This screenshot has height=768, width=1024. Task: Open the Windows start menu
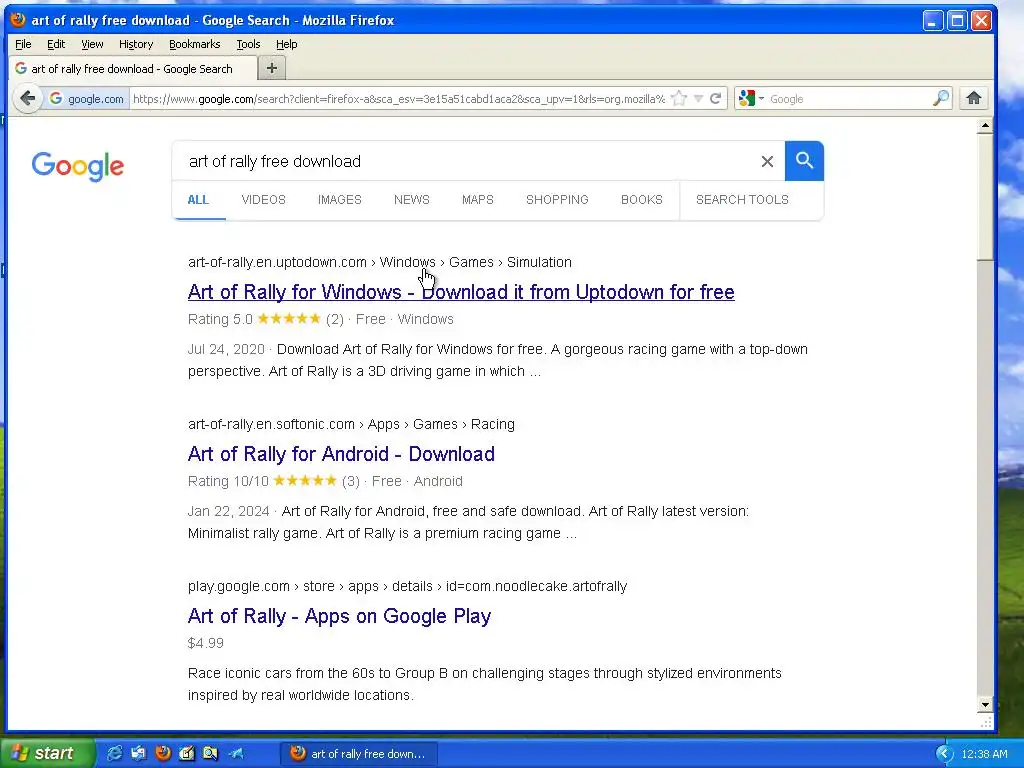(47, 753)
